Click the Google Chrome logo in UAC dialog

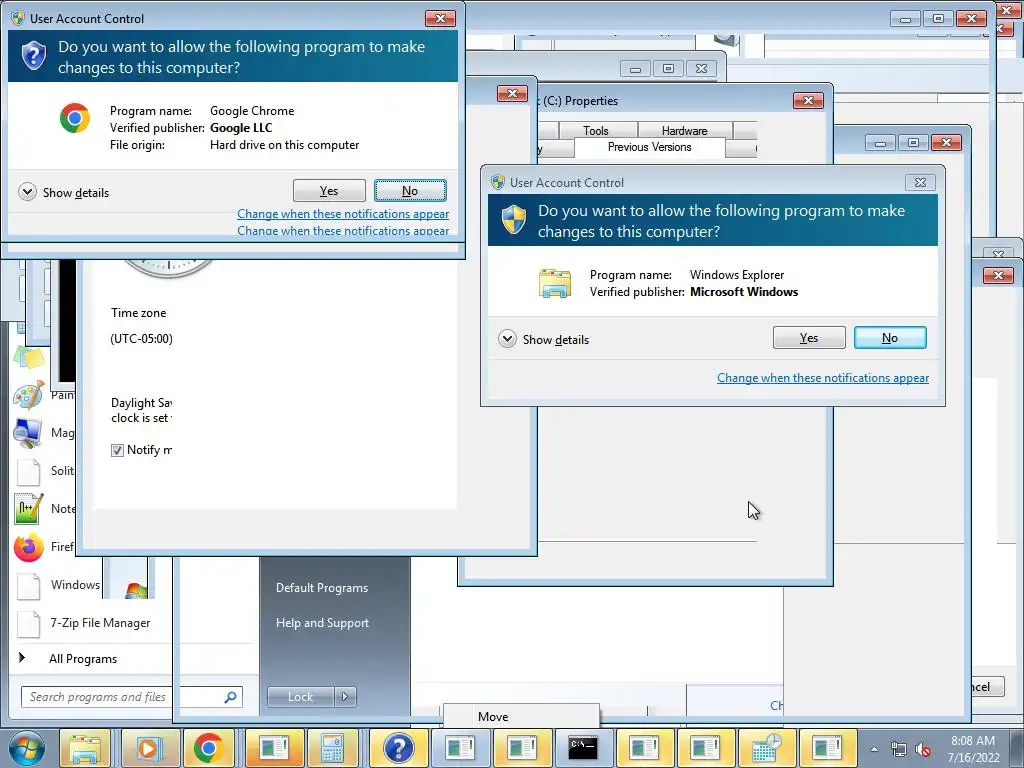tap(75, 118)
